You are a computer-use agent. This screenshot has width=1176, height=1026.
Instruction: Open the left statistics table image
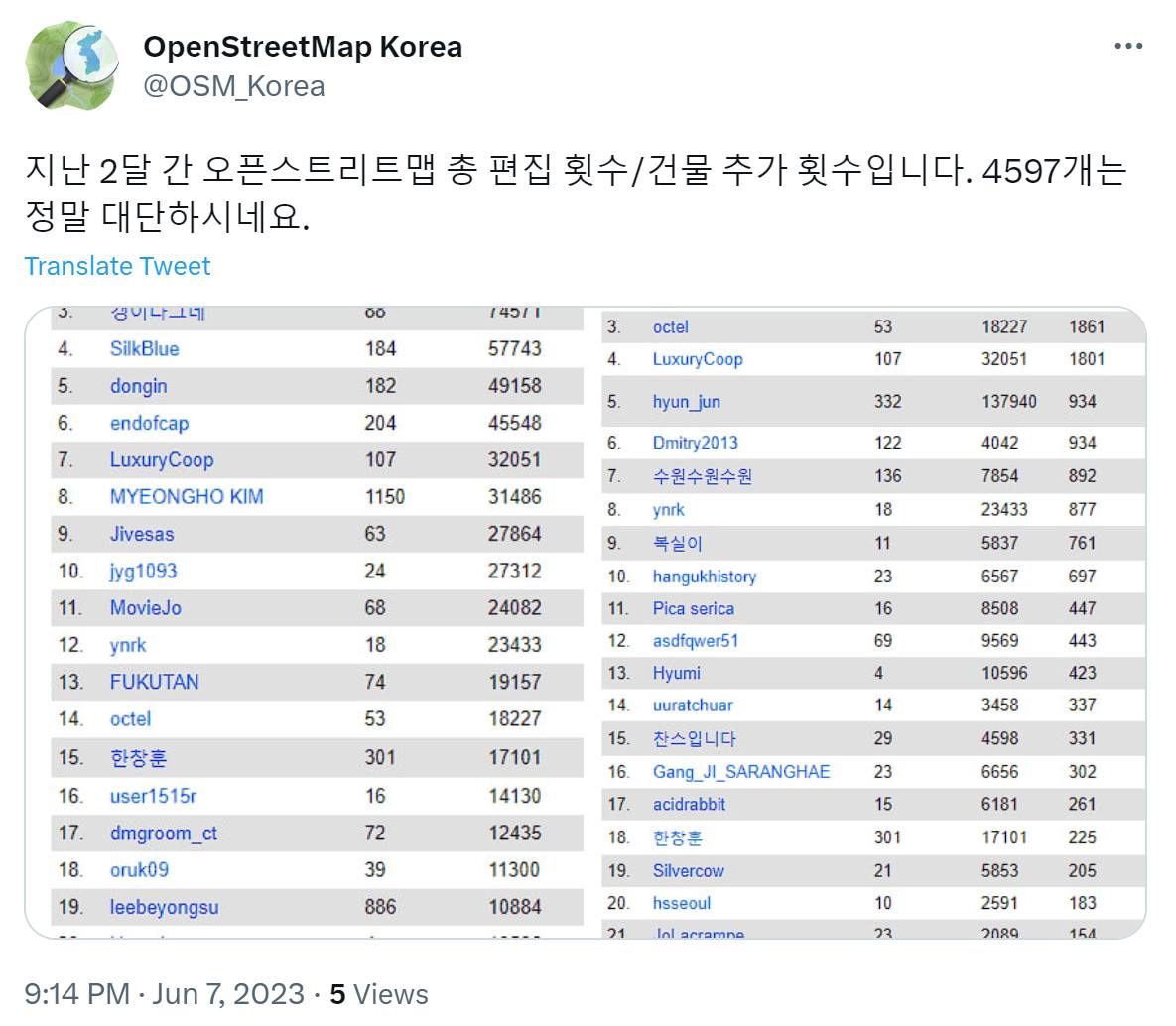pos(309,622)
